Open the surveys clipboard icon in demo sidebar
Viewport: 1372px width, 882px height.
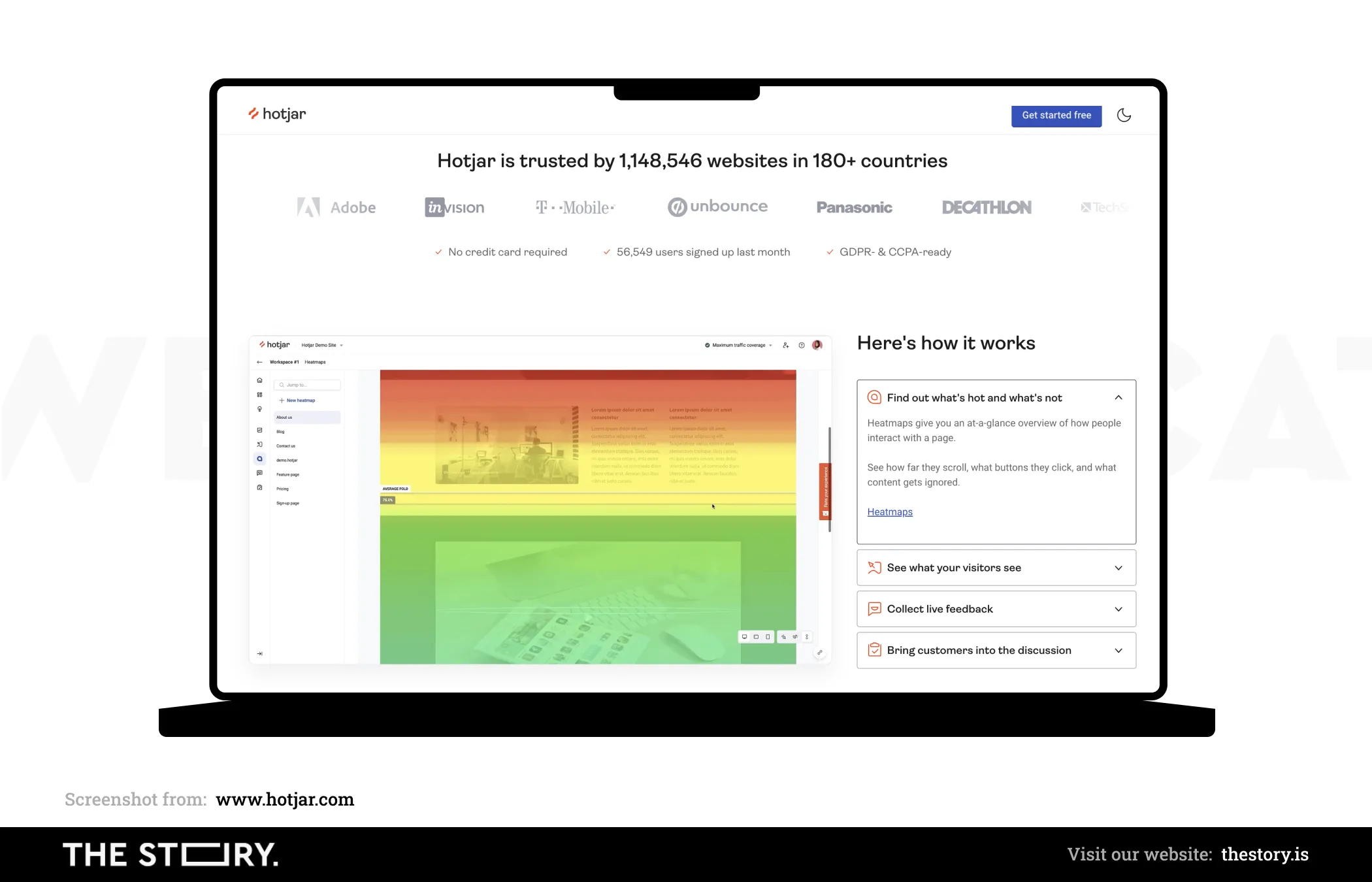pos(259,487)
